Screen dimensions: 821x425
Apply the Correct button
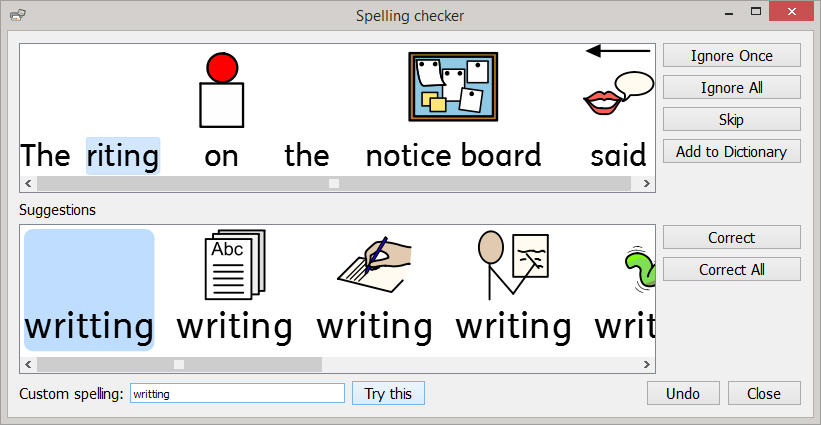(x=731, y=237)
